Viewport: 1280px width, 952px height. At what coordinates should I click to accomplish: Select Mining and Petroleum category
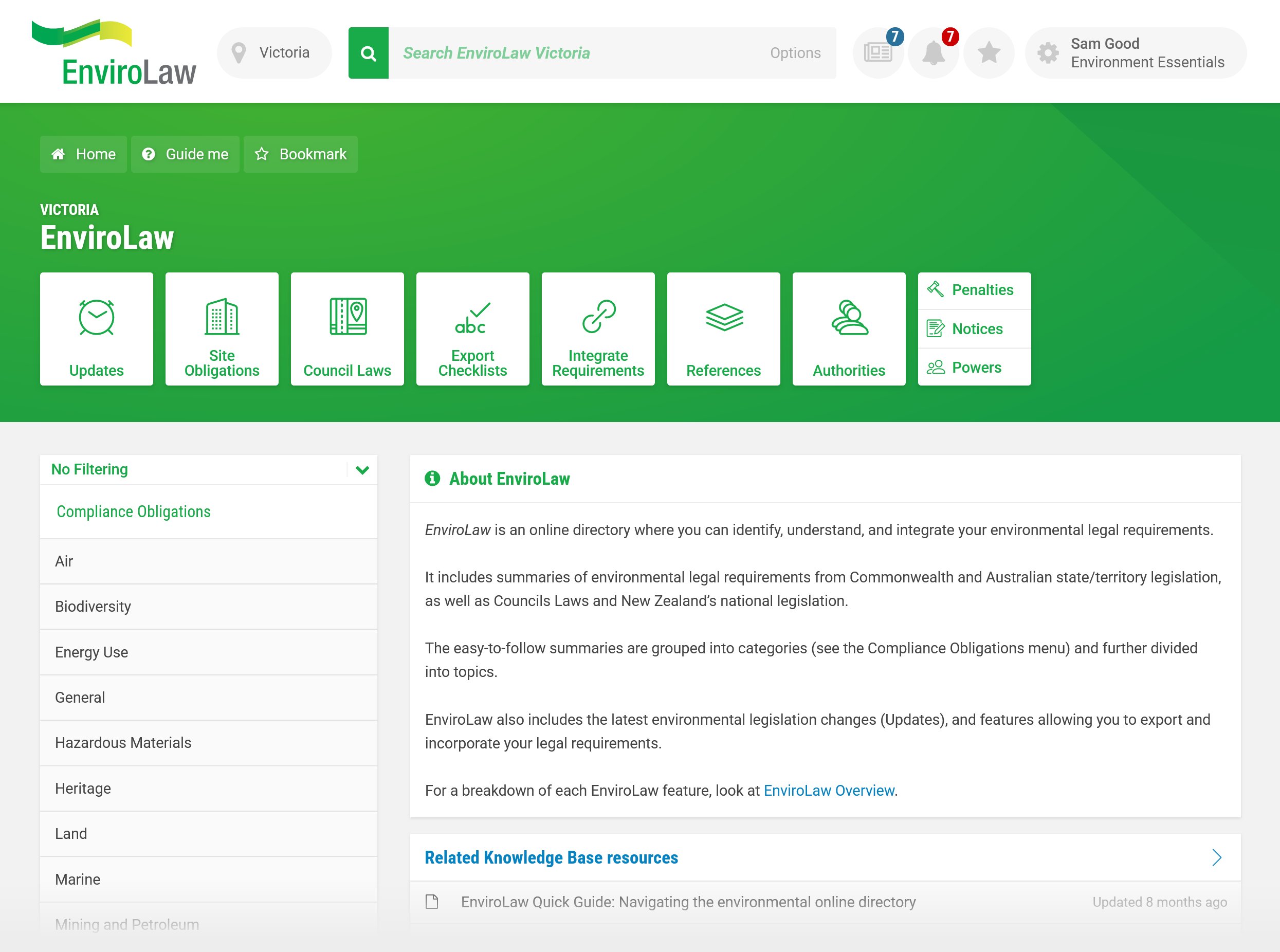coord(209,925)
